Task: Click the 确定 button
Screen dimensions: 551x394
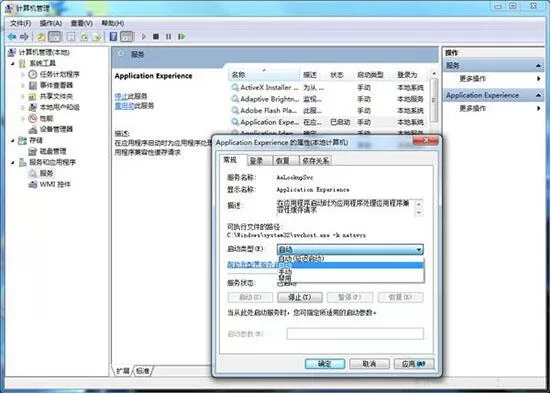Action: pyautogui.click(x=325, y=364)
